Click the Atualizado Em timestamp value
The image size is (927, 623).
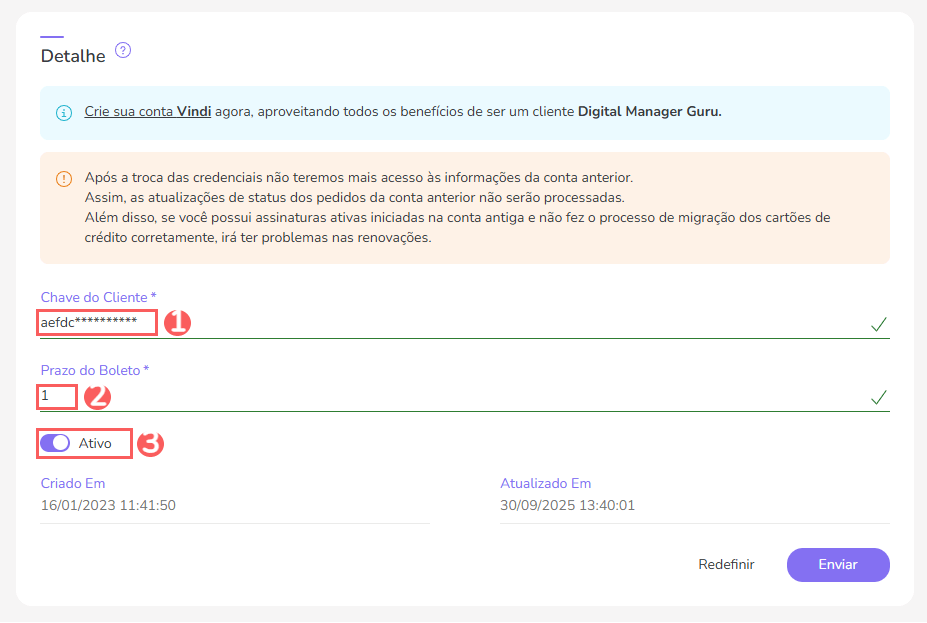click(x=567, y=505)
